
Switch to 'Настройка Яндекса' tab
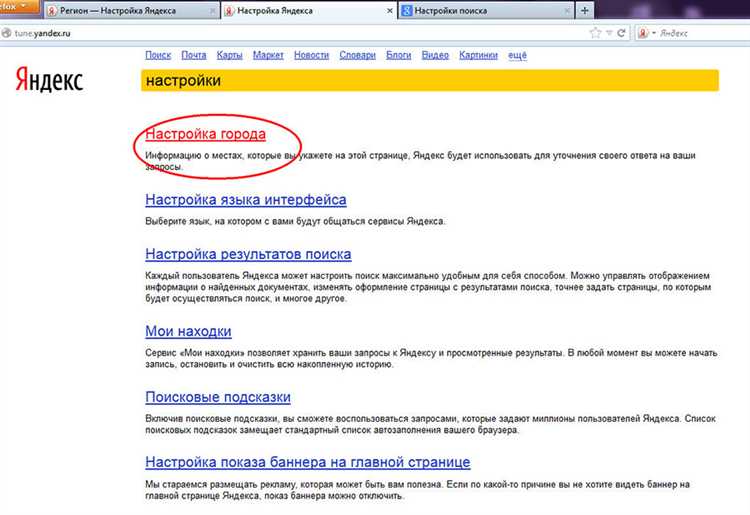(309, 11)
